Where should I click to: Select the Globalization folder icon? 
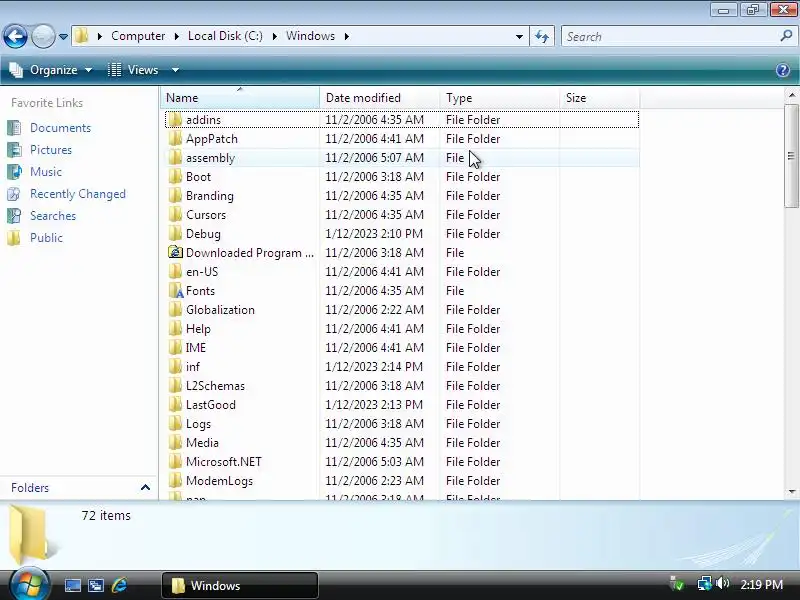pyautogui.click(x=175, y=310)
